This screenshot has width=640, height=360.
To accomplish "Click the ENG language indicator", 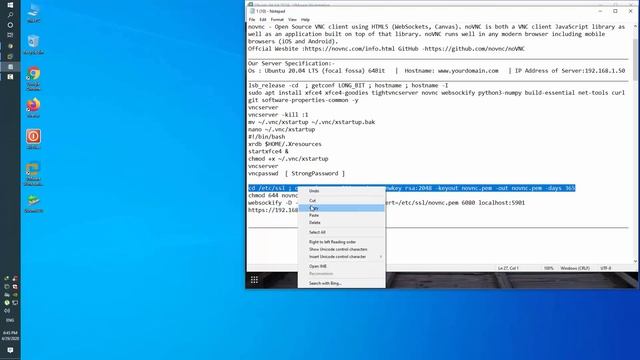I will pos(10,320).
